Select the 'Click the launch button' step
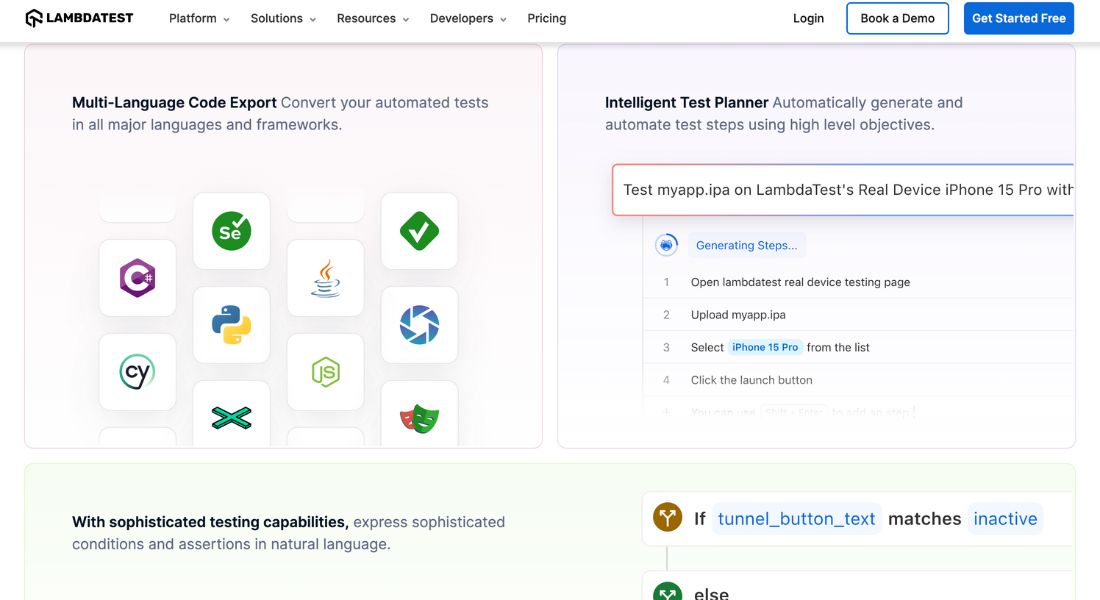This screenshot has width=1100, height=600. click(751, 380)
